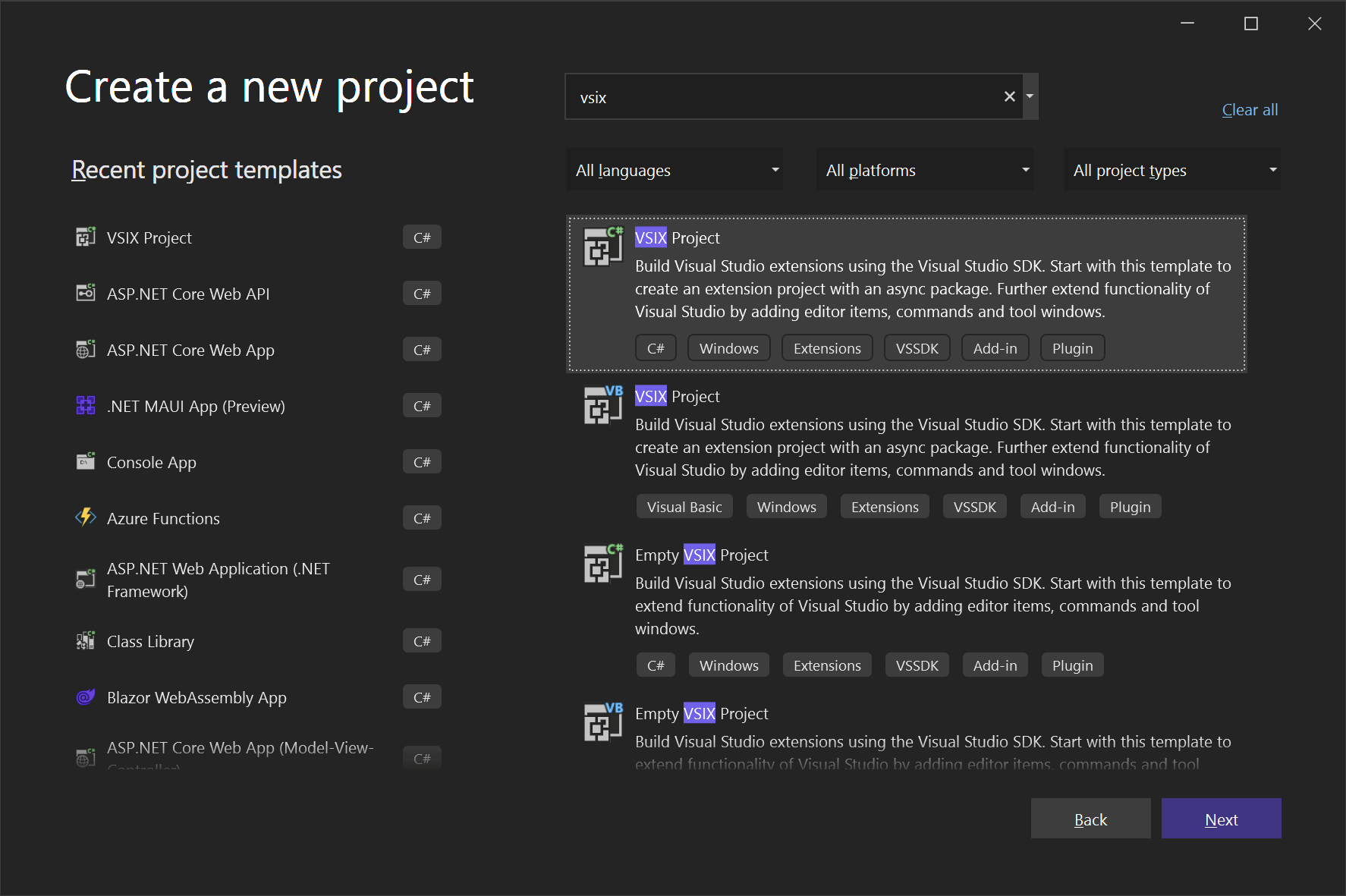
Task: Click the Azure Functions lightning icon
Action: [85, 517]
